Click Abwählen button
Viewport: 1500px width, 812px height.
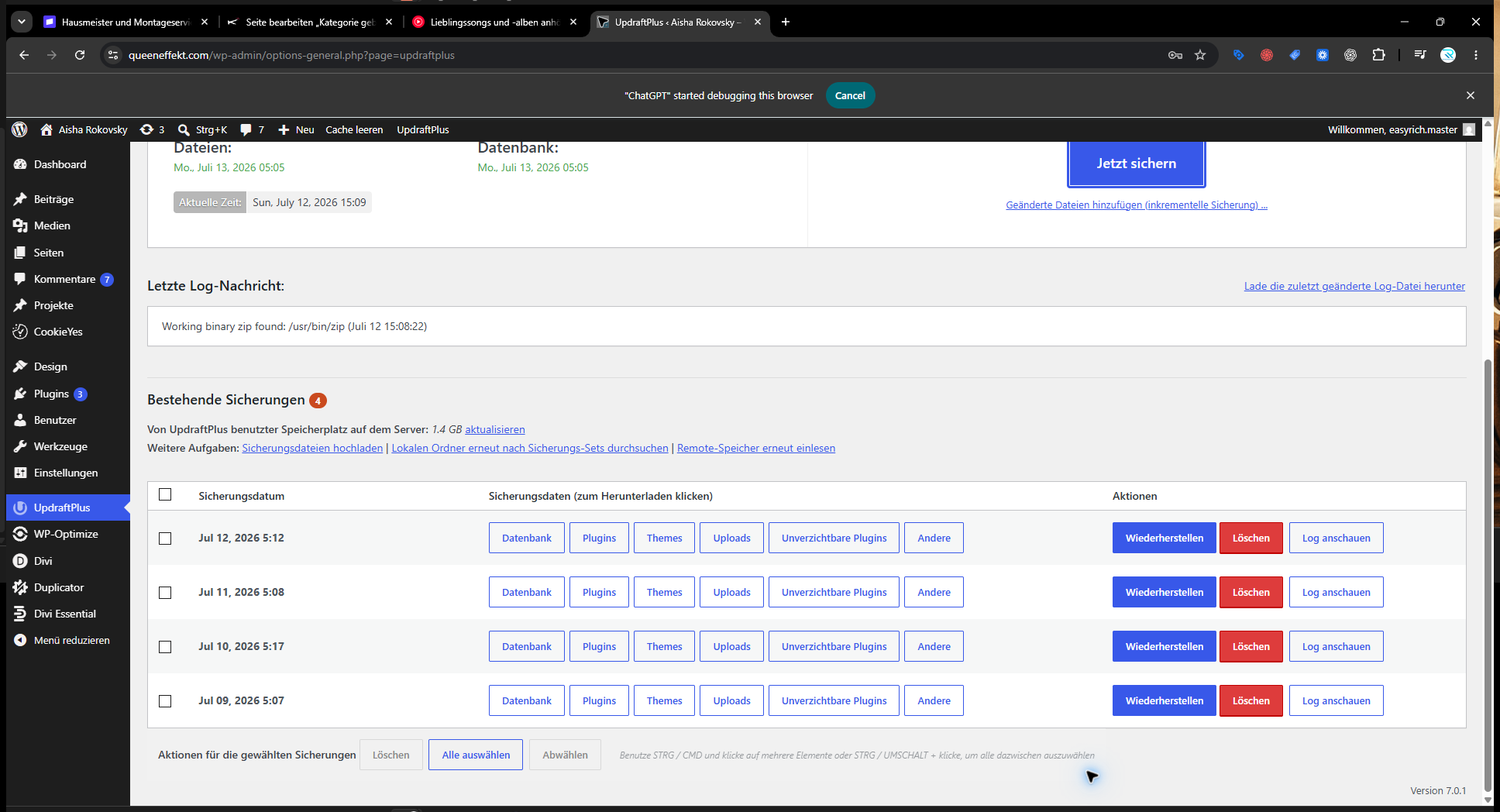(x=565, y=755)
